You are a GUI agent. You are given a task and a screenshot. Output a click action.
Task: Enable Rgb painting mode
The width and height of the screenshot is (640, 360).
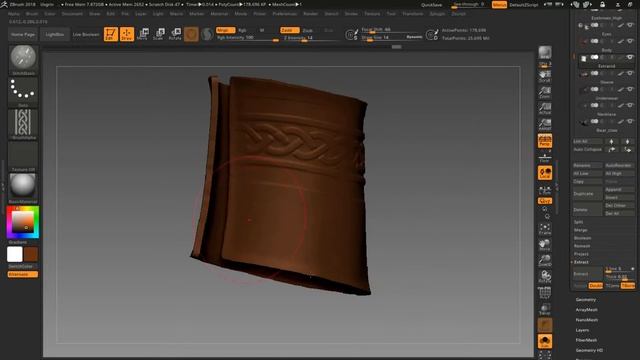[x=242, y=30]
